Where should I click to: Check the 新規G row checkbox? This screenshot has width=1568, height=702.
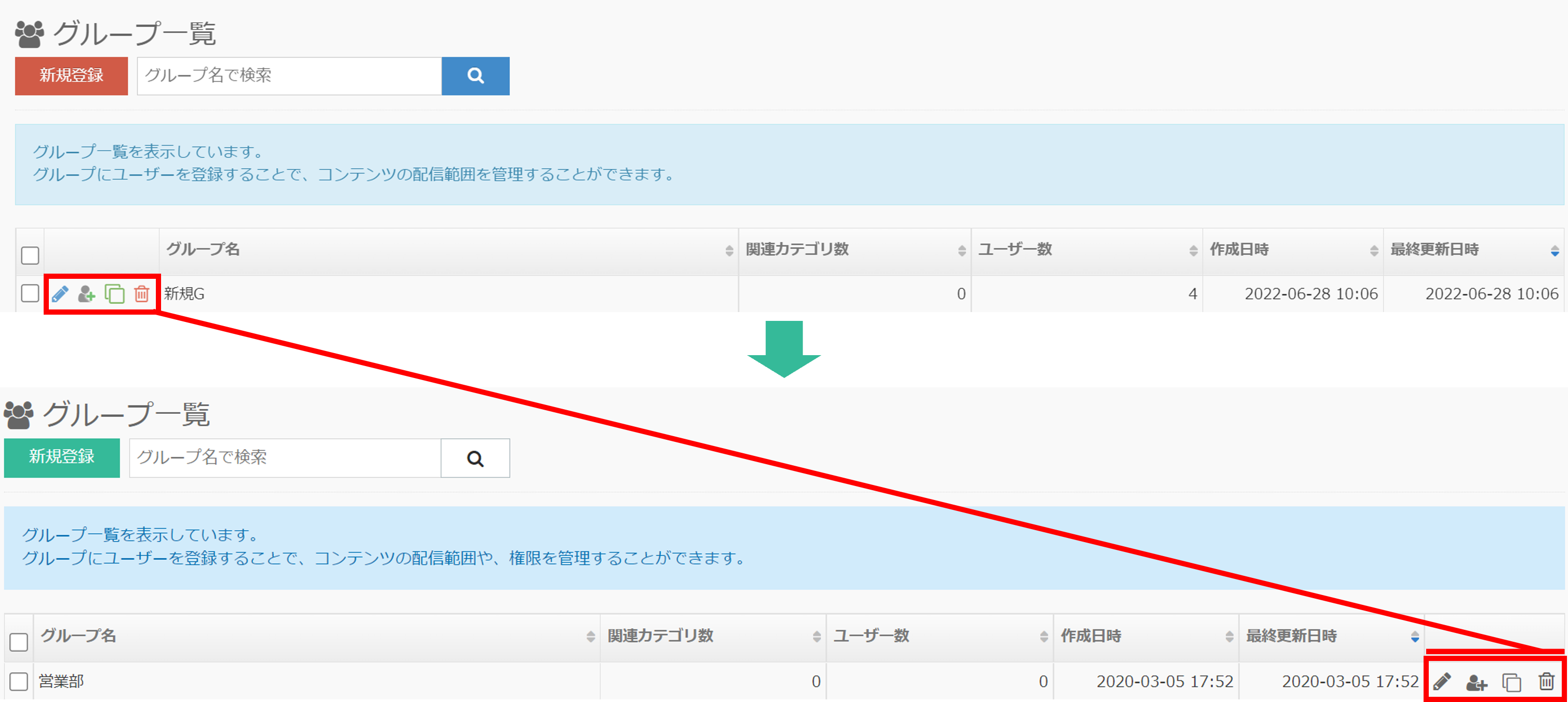(30, 293)
